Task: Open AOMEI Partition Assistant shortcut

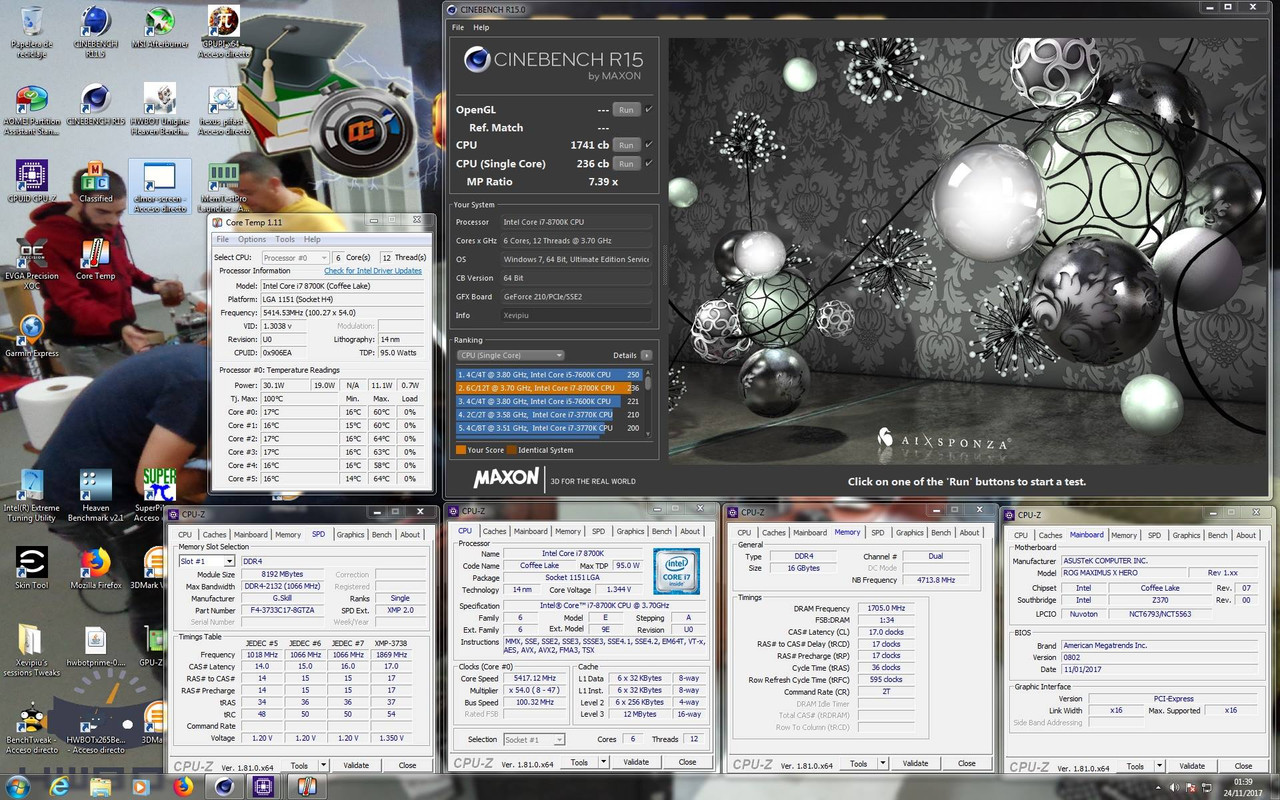Action: [32, 110]
